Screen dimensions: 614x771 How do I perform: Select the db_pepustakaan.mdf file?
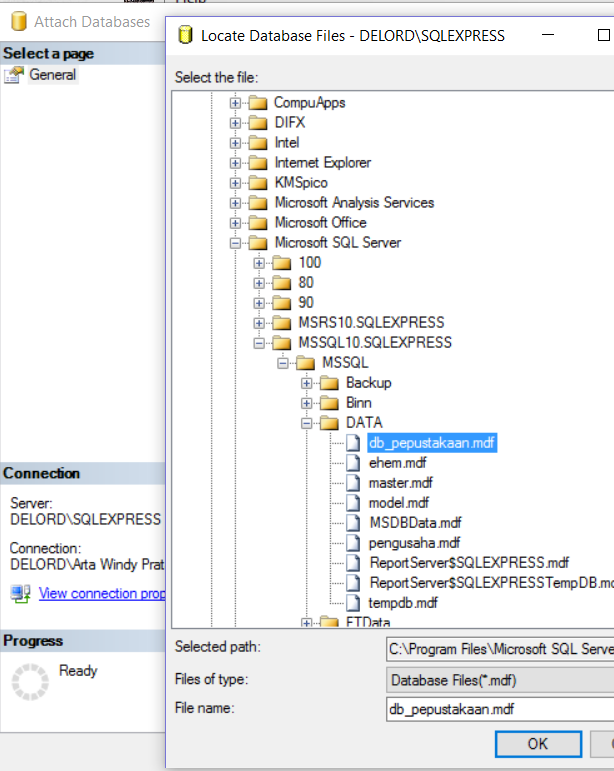[x=432, y=443]
